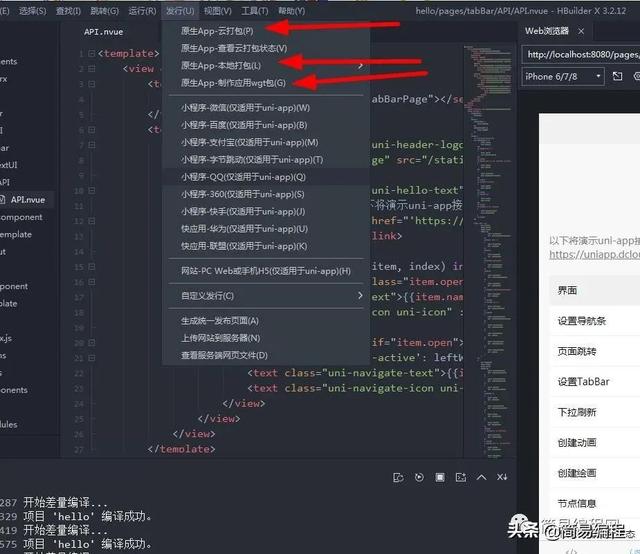This screenshot has height=554, width=640.
Task: Open the 工具(T) menu
Action: pos(255,11)
